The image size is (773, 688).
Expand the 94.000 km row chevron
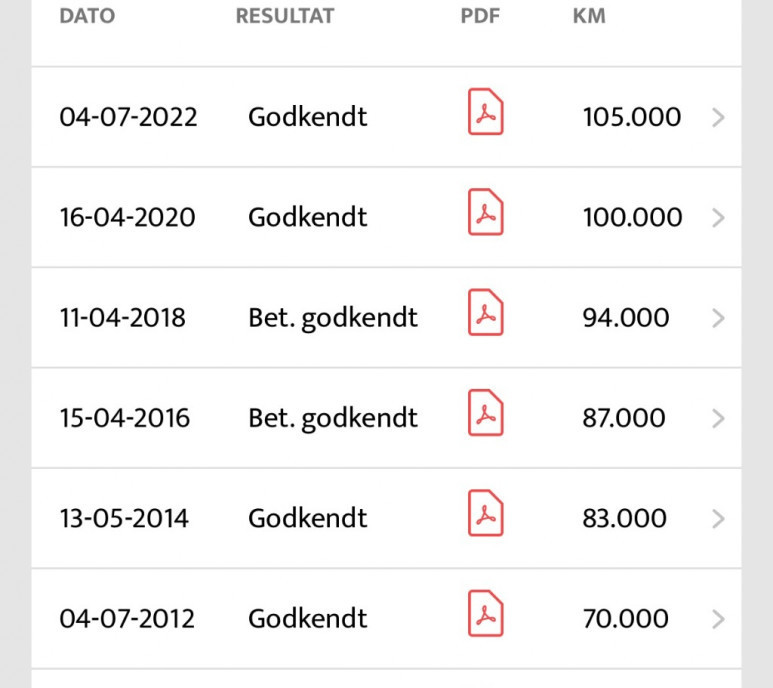tap(718, 318)
